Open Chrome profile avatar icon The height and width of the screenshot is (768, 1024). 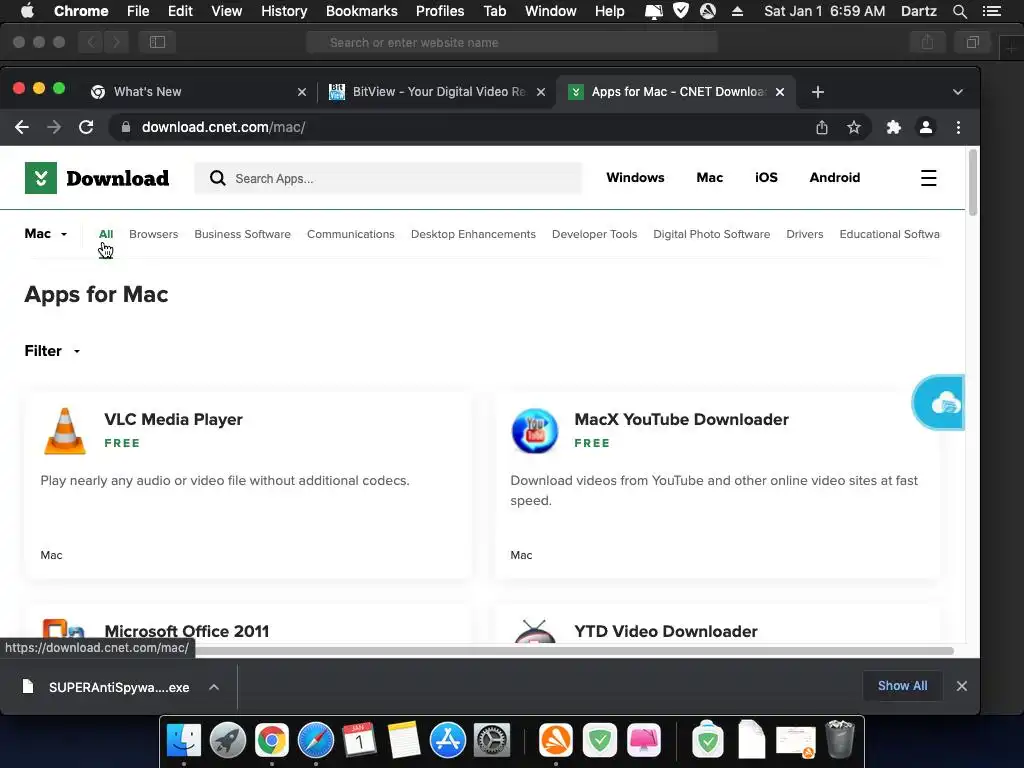click(x=925, y=127)
